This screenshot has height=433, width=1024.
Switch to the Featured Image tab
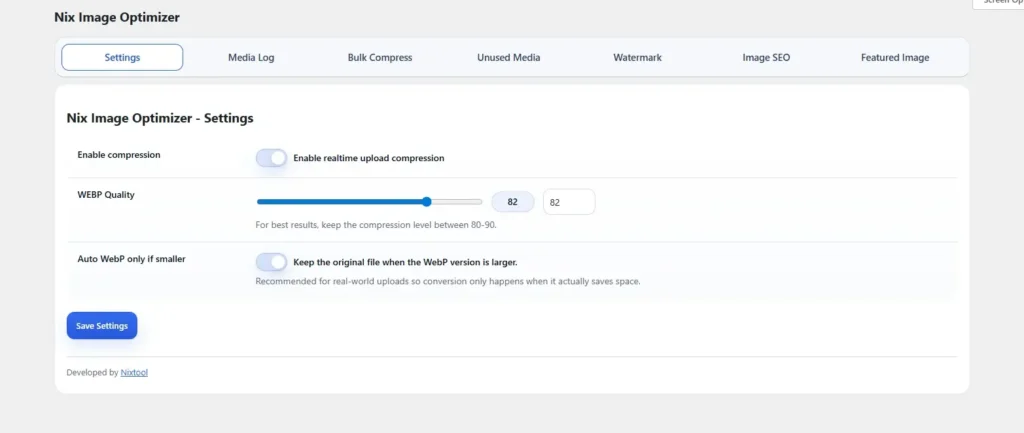(x=895, y=57)
